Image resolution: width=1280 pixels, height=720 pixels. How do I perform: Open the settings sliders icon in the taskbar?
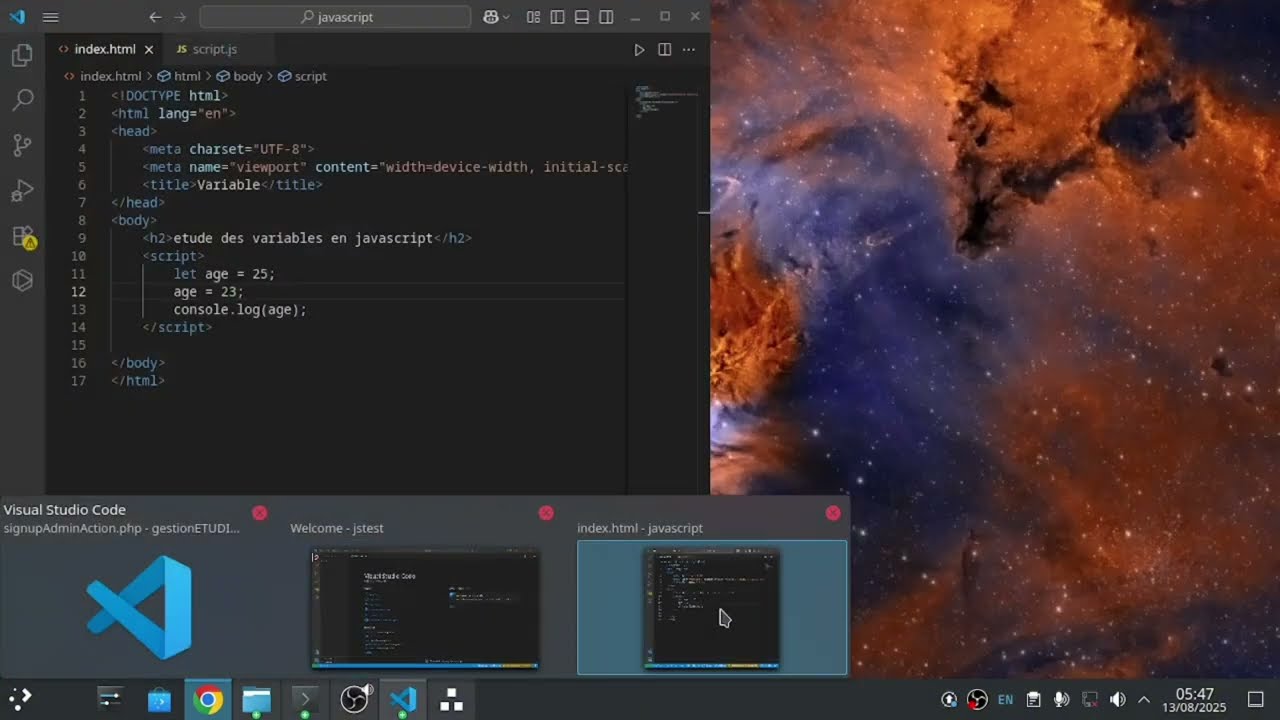109,699
